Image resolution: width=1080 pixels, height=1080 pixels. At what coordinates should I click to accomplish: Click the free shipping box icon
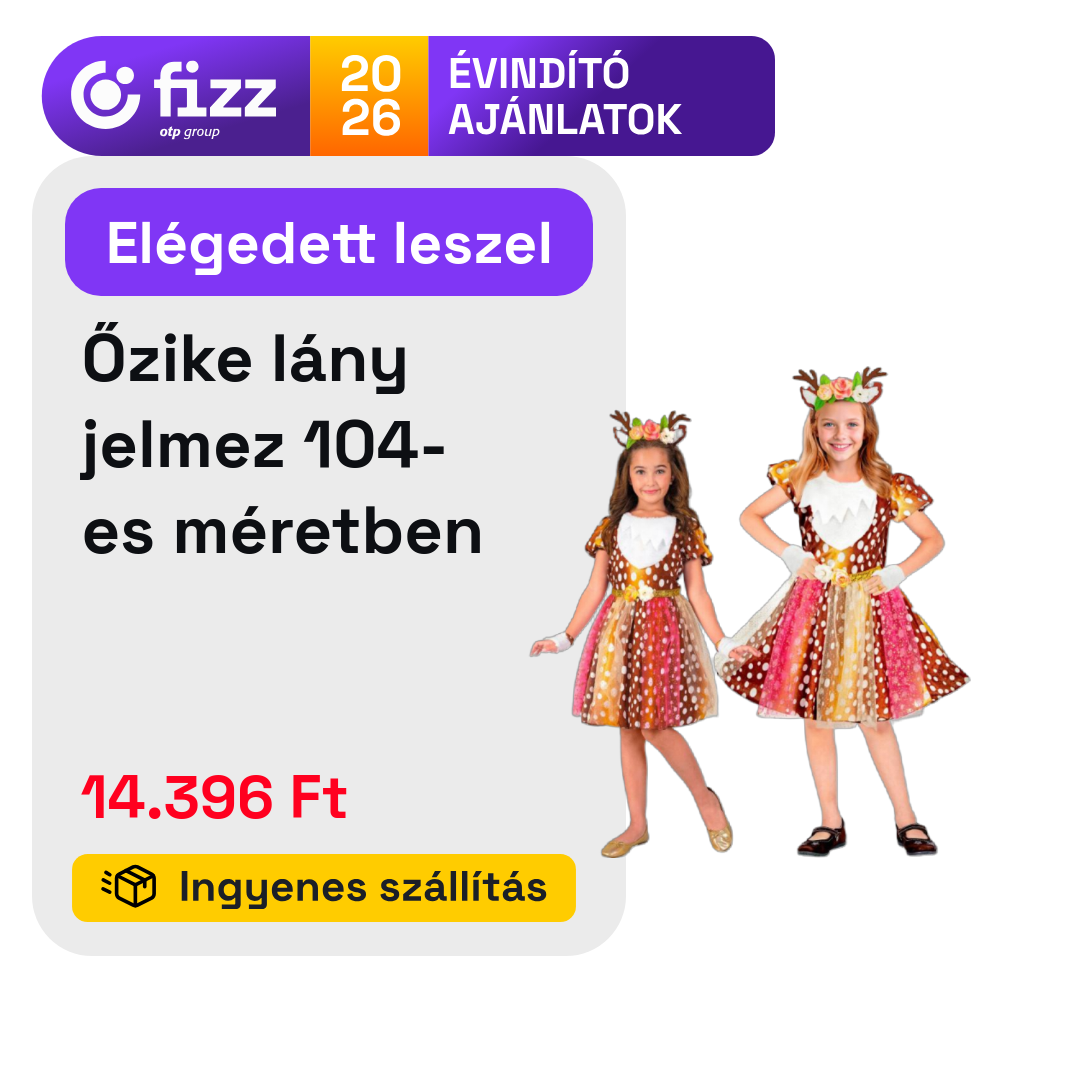(x=129, y=886)
